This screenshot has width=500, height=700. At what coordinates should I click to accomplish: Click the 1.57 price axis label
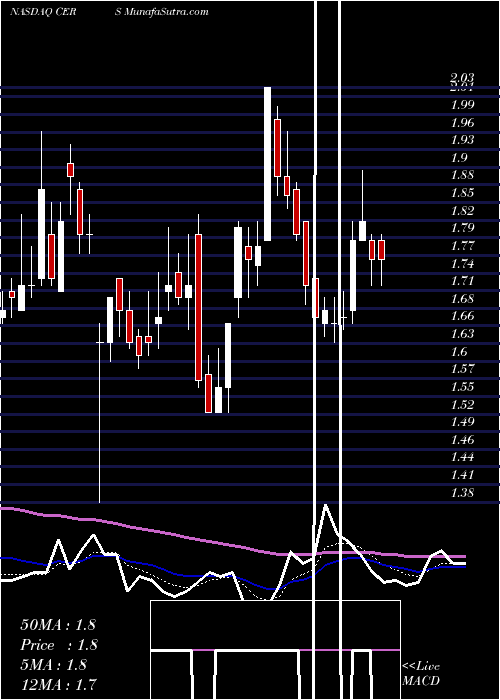tap(462, 369)
